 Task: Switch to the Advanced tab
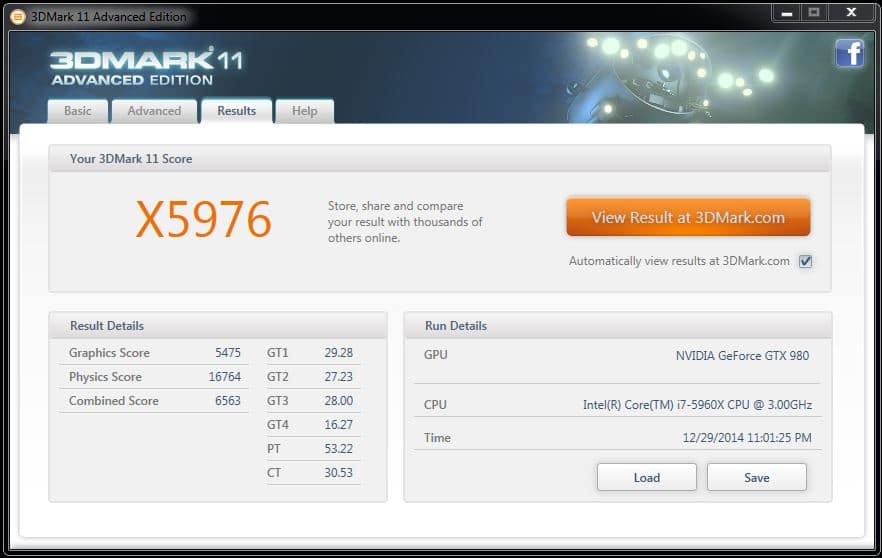click(x=154, y=111)
